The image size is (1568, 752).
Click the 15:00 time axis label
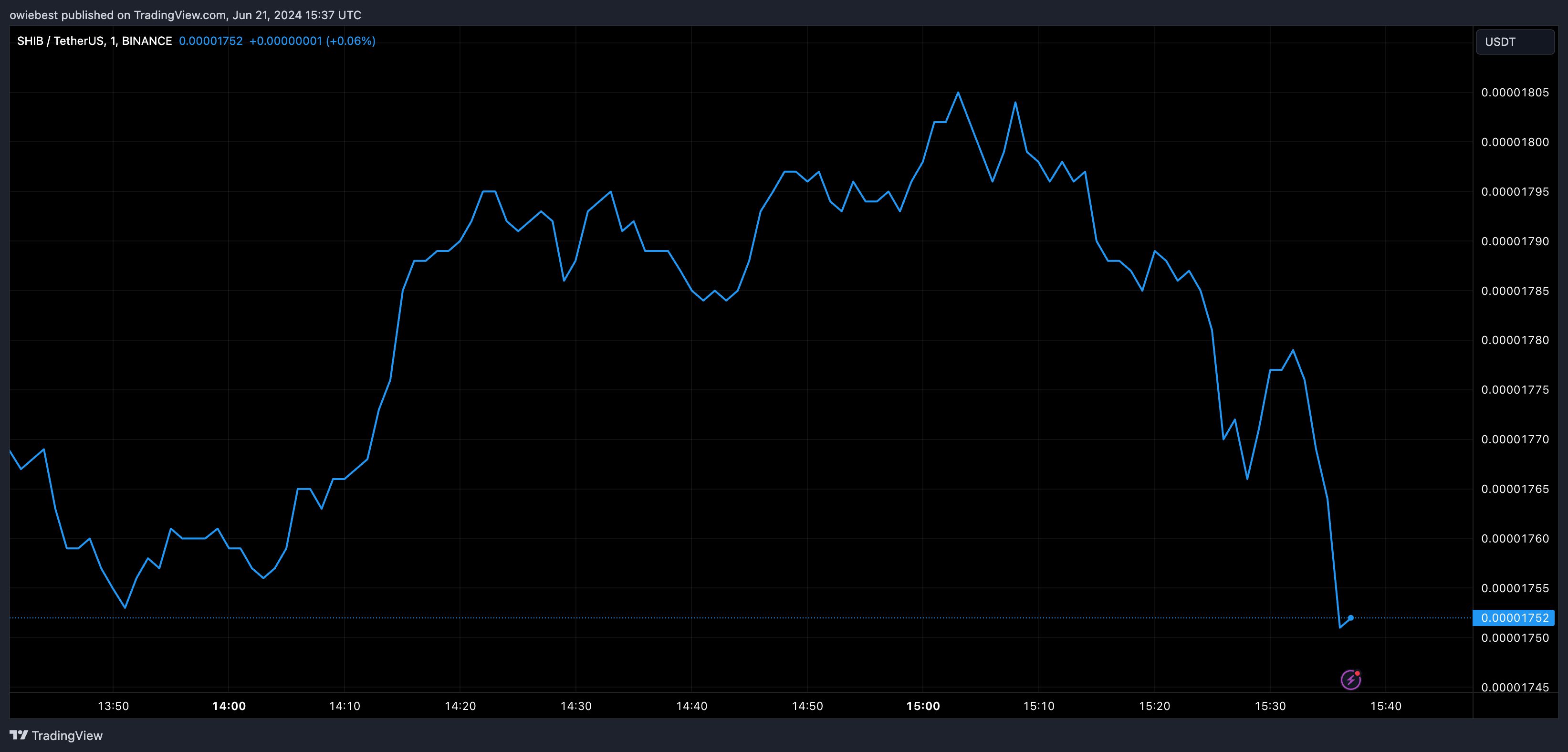pos(923,706)
